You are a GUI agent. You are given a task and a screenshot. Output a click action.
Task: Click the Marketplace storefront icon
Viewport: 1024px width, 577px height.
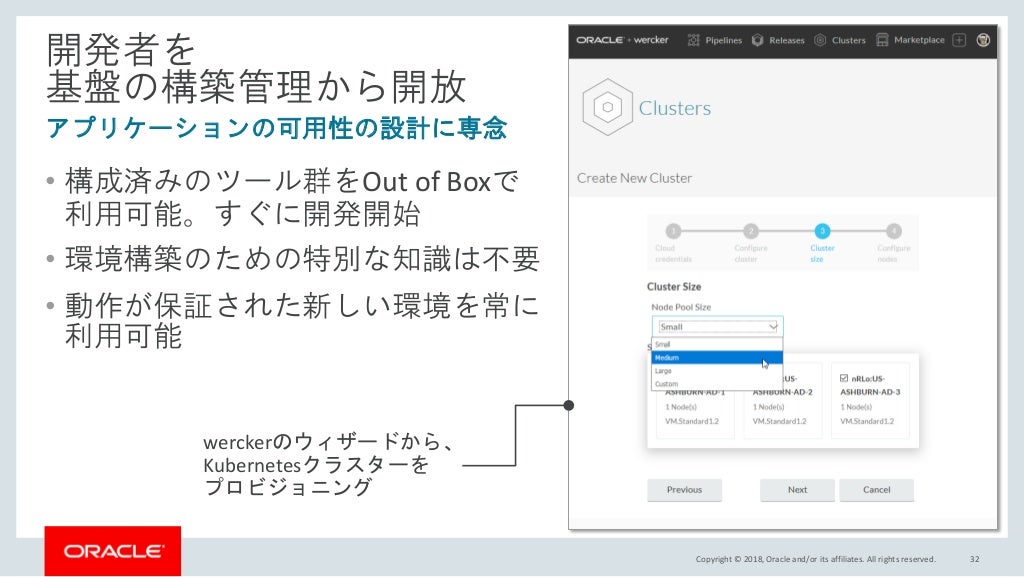[x=882, y=40]
